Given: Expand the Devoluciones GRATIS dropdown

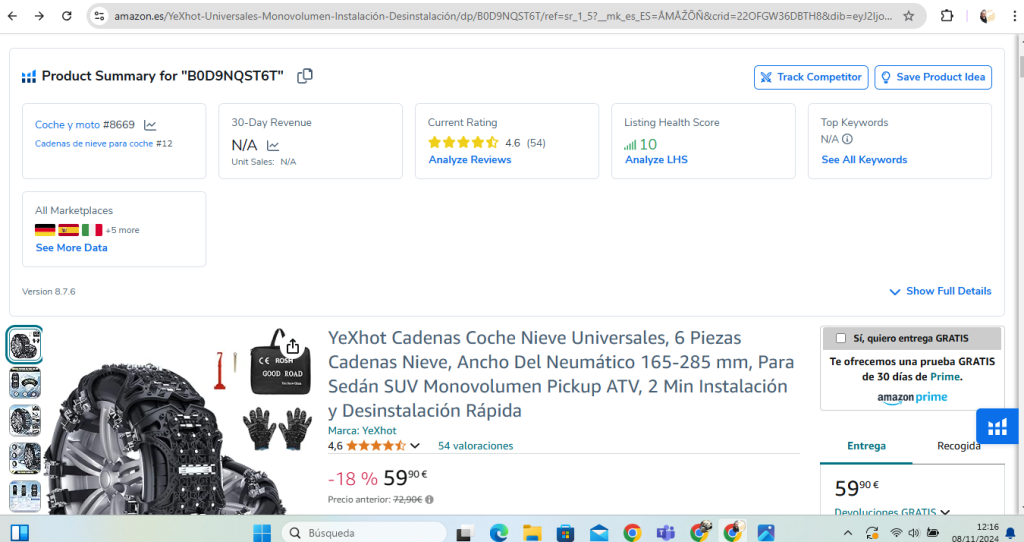Looking at the screenshot, I should tap(944, 512).
